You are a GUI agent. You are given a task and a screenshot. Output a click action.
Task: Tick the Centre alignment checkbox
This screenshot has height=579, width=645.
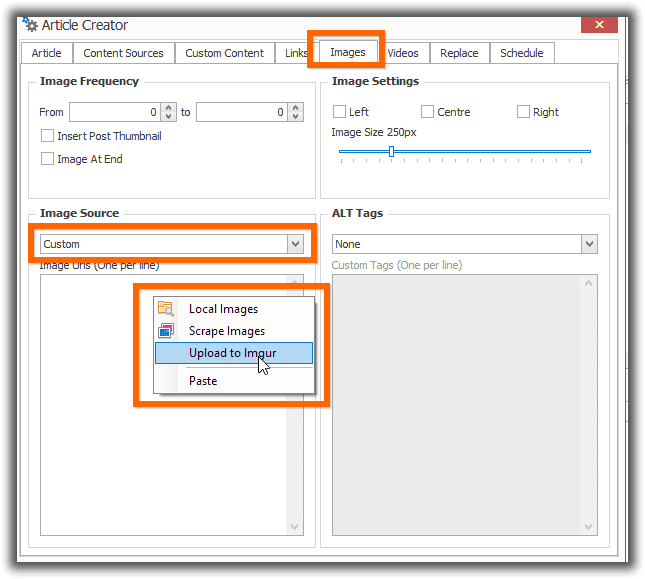click(x=427, y=111)
